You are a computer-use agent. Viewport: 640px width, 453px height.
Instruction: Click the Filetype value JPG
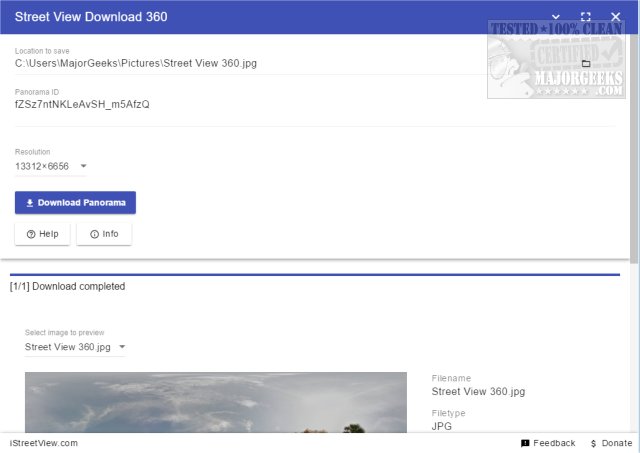pos(442,426)
